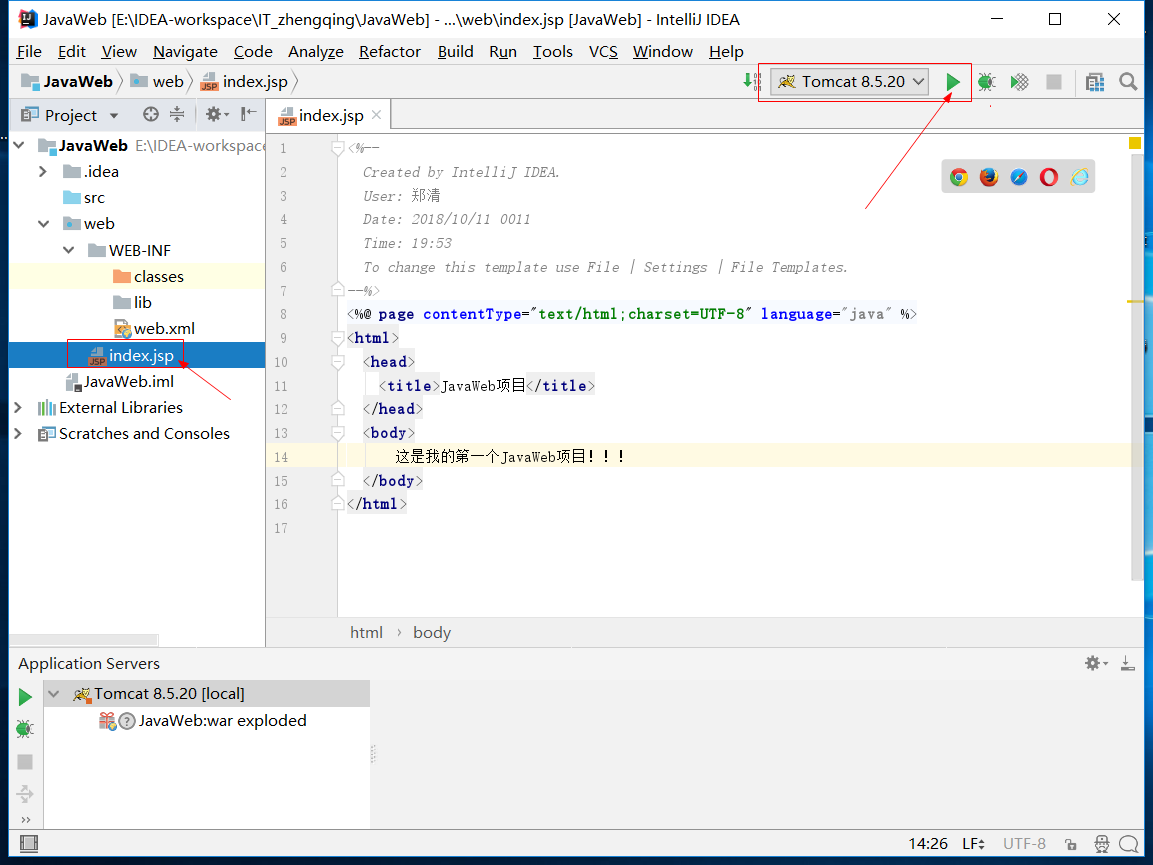Run server in Application Servers panel
Image resolution: width=1153 pixels, height=865 pixels.
click(x=25, y=697)
